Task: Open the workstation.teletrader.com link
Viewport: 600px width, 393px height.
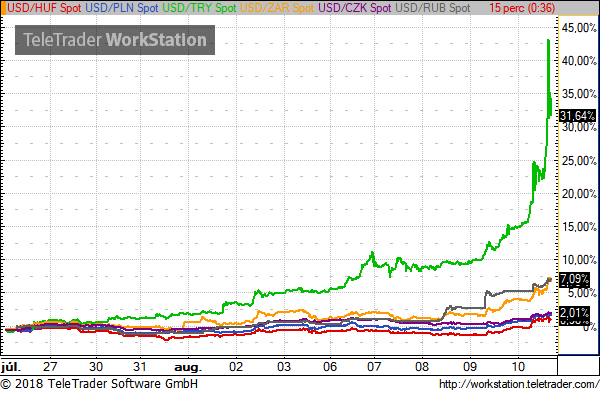Action: pos(519,384)
